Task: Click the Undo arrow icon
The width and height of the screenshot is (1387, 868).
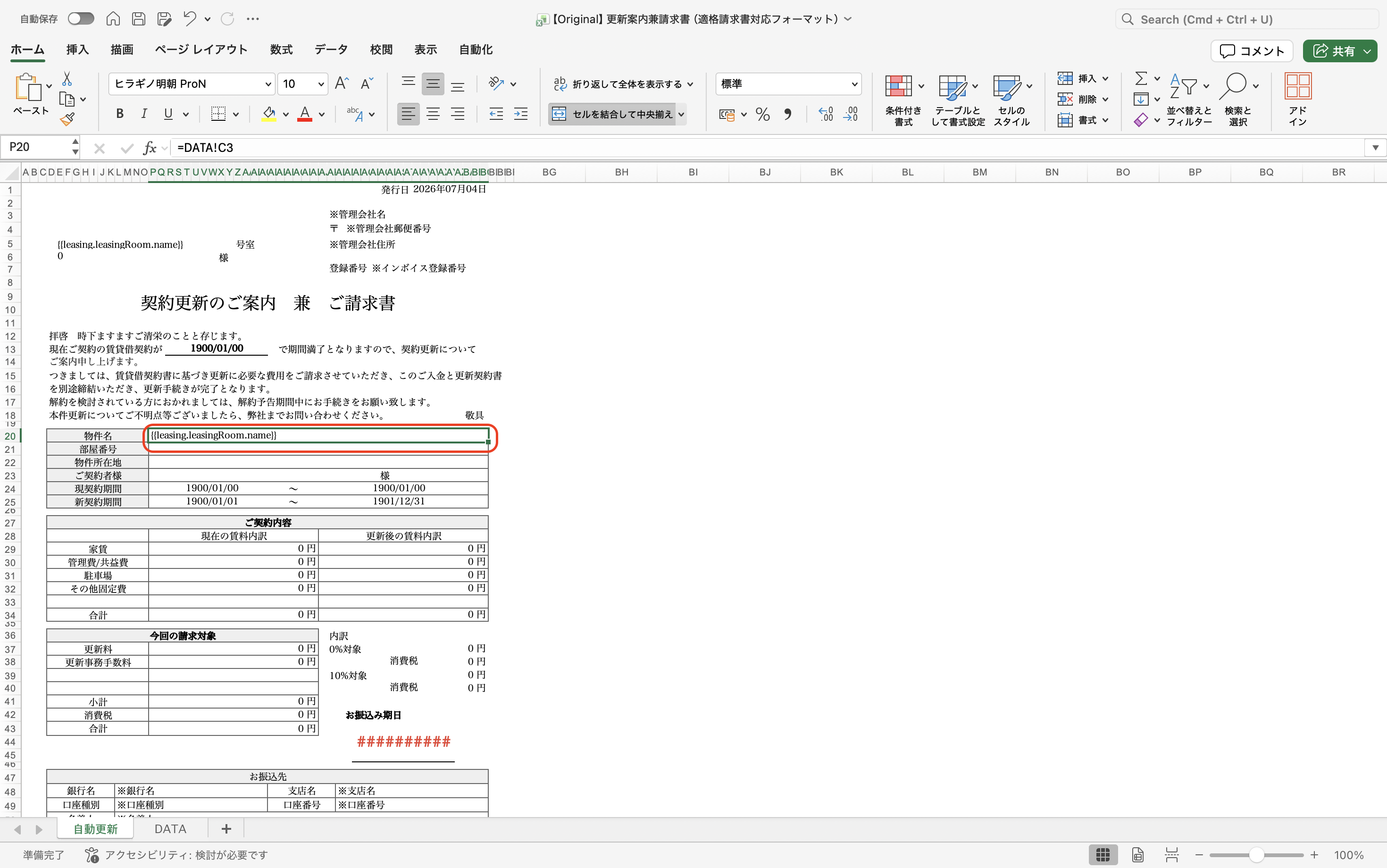Action: point(190,19)
